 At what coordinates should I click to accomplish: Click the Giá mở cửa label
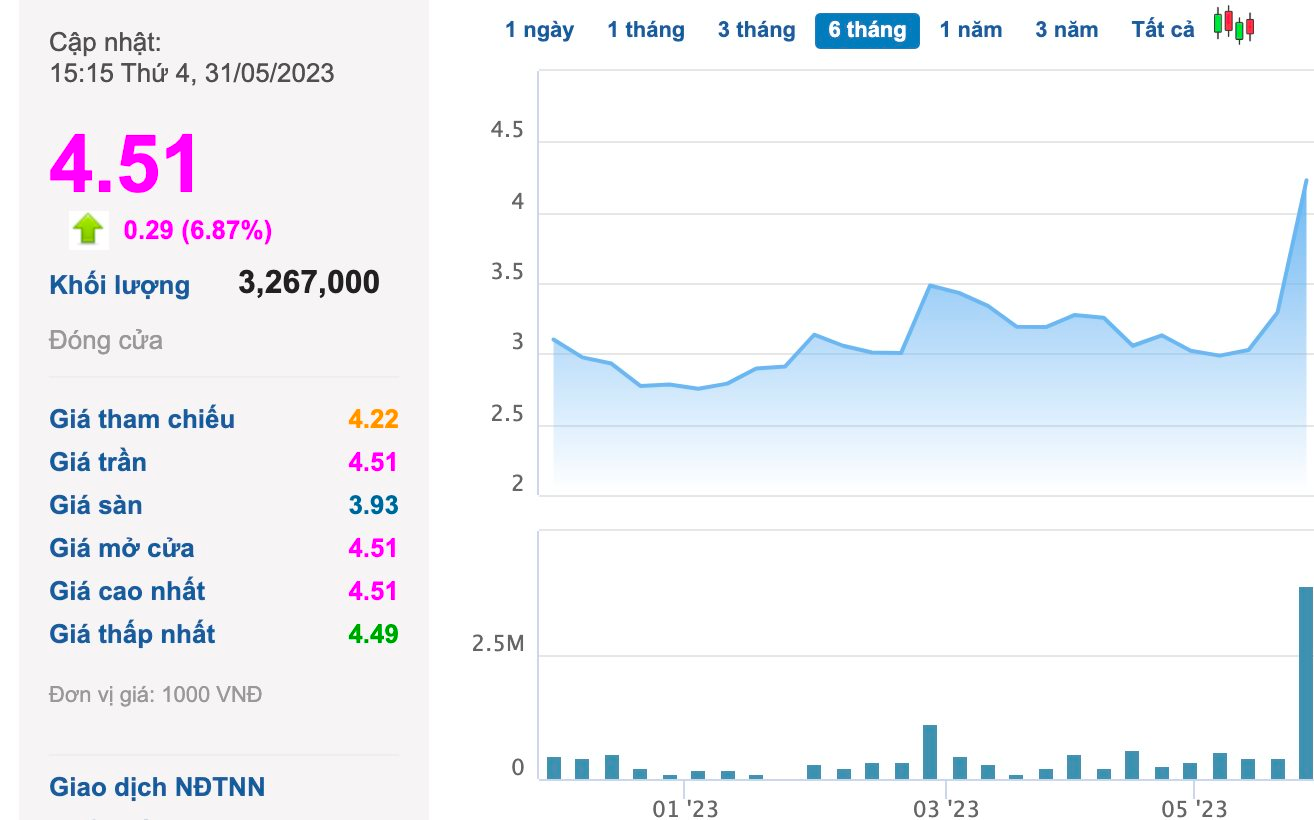pos(122,548)
